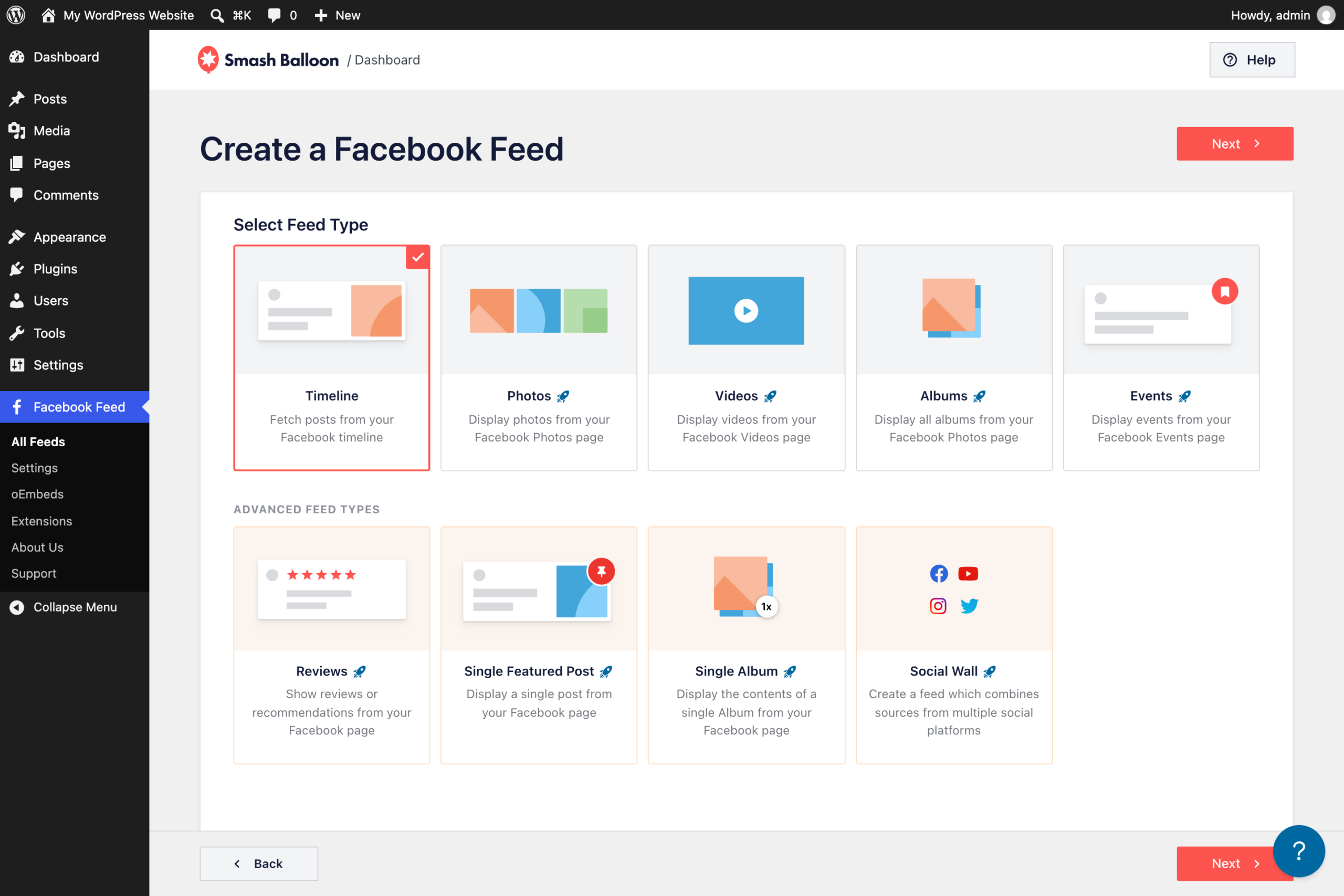Select the Albums feed type card
Screen dimensions: 1344x896
[x=954, y=357]
